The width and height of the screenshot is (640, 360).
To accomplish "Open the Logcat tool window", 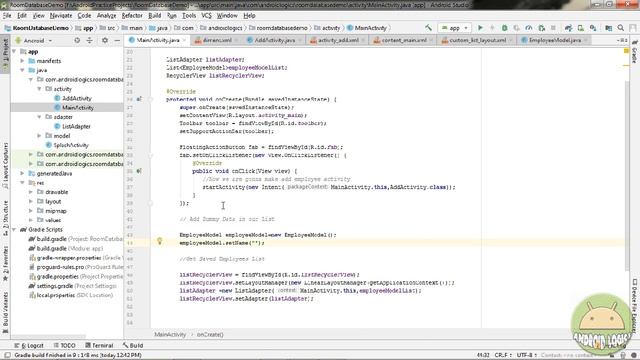I will pos(29,345).
